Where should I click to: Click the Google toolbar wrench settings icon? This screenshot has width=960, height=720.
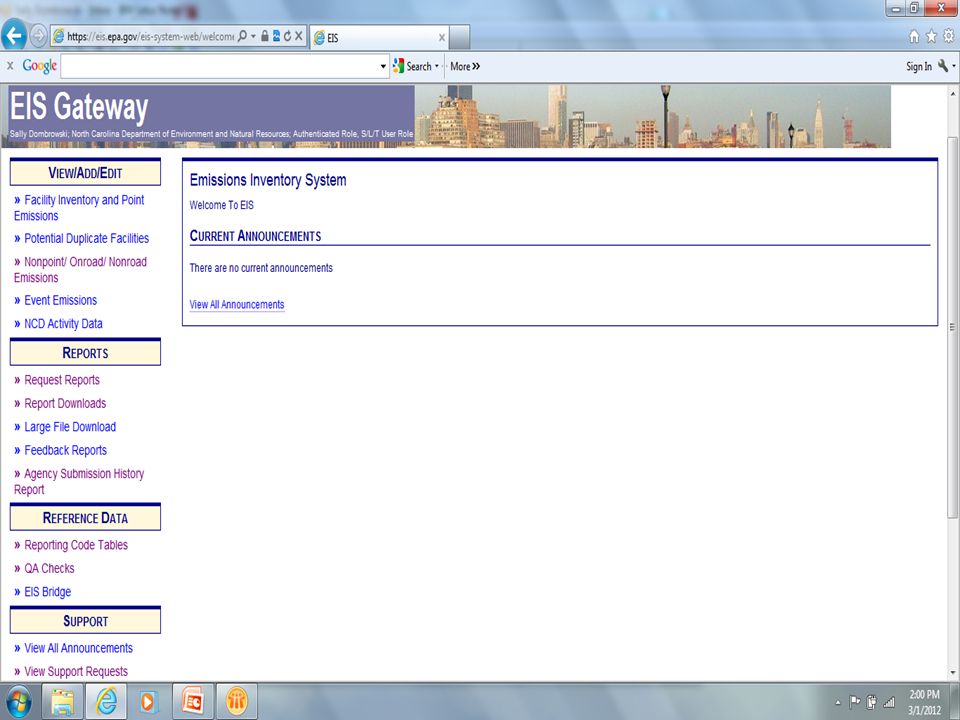pyautogui.click(x=943, y=66)
